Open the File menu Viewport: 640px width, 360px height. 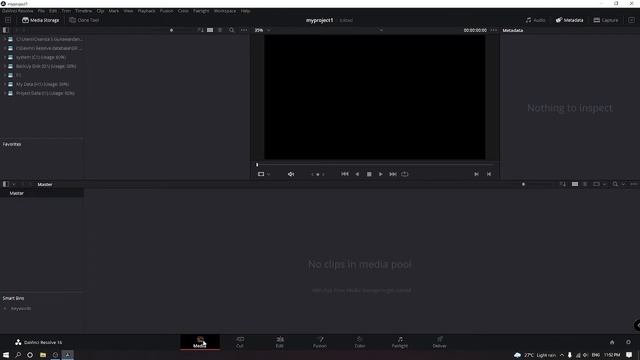pyautogui.click(x=41, y=11)
